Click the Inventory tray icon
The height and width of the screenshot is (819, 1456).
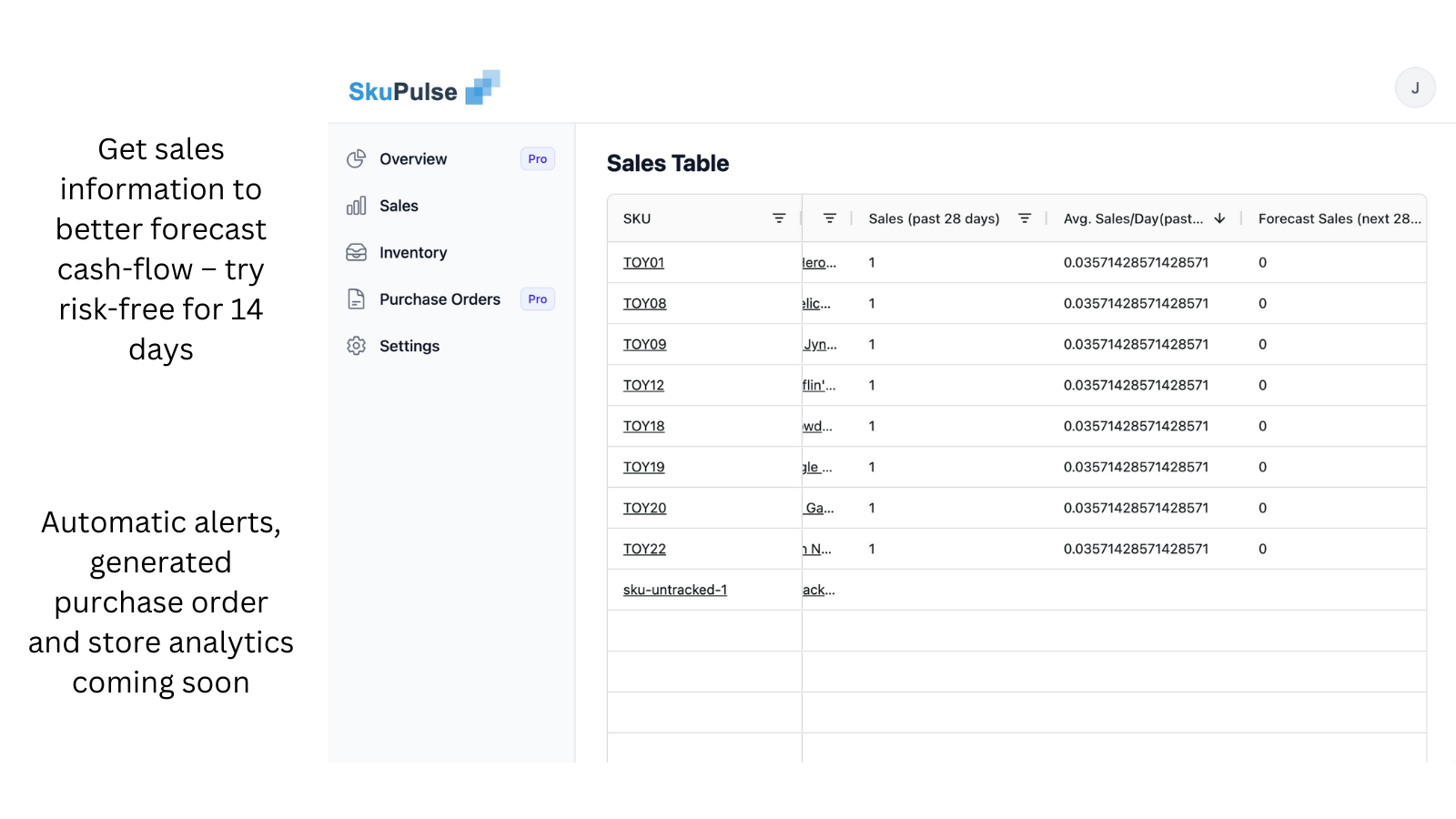(357, 252)
